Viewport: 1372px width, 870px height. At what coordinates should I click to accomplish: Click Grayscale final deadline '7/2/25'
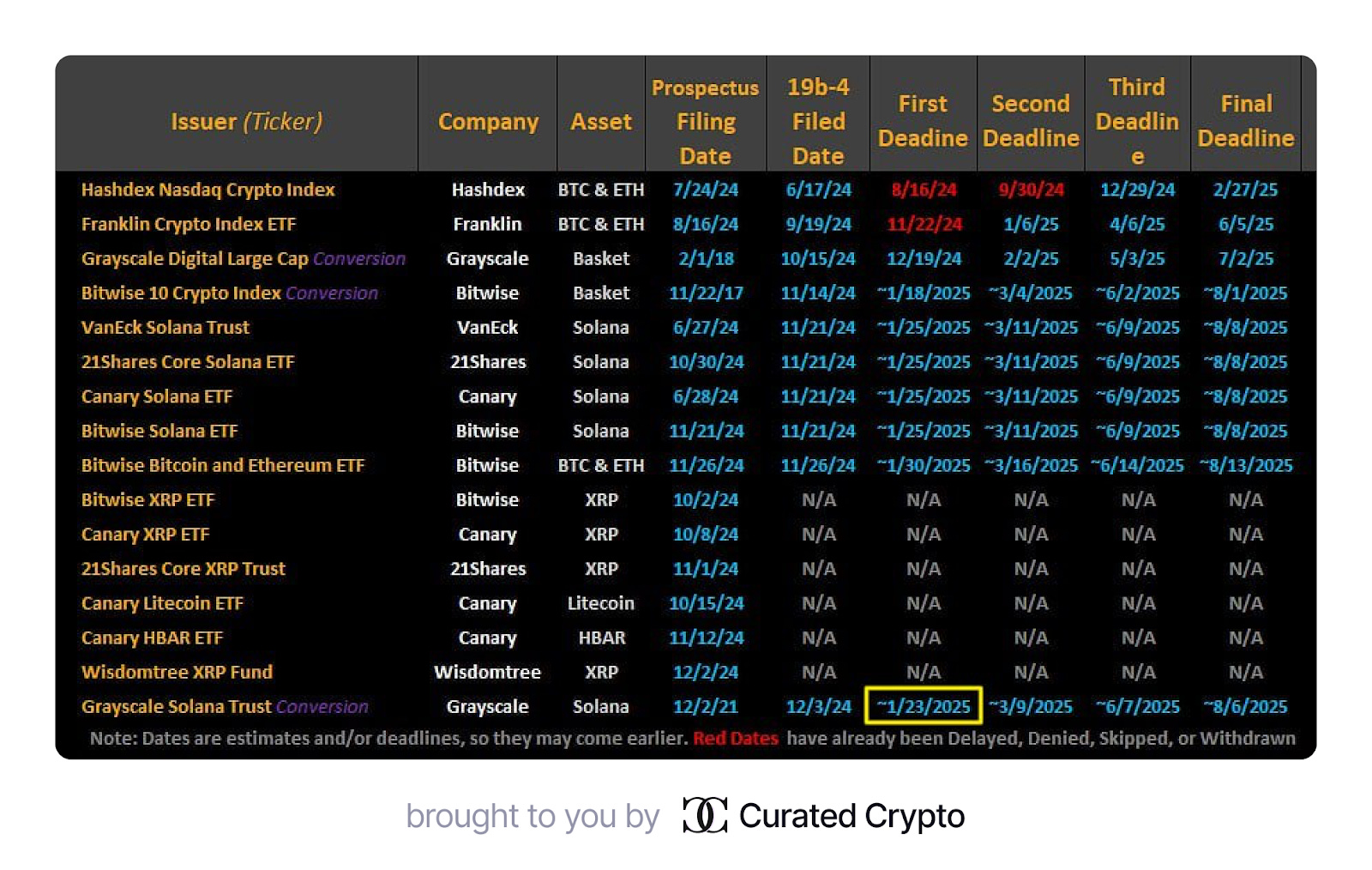click(1246, 258)
